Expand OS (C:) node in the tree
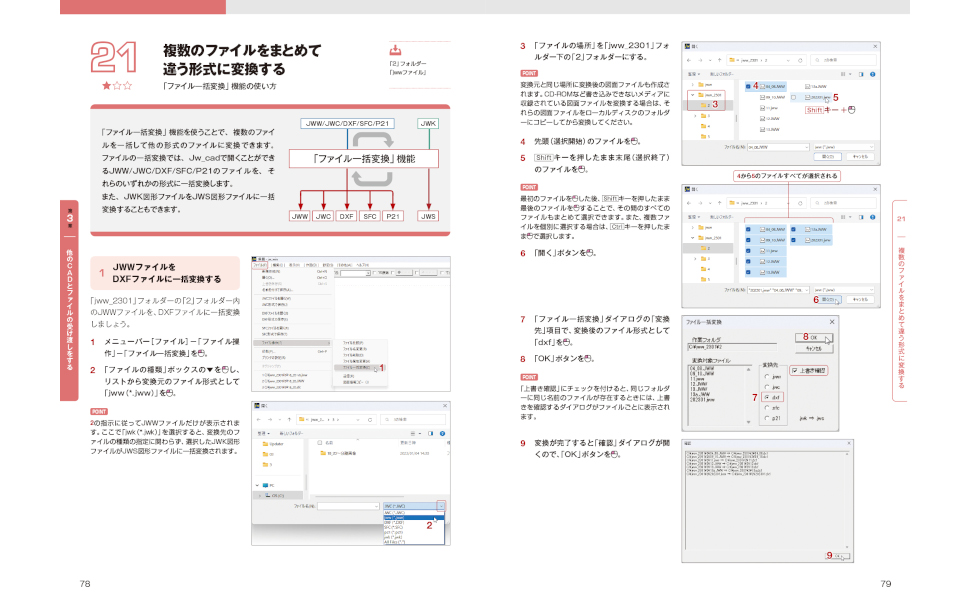This screenshot has width=970, height=600. (x=259, y=495)
